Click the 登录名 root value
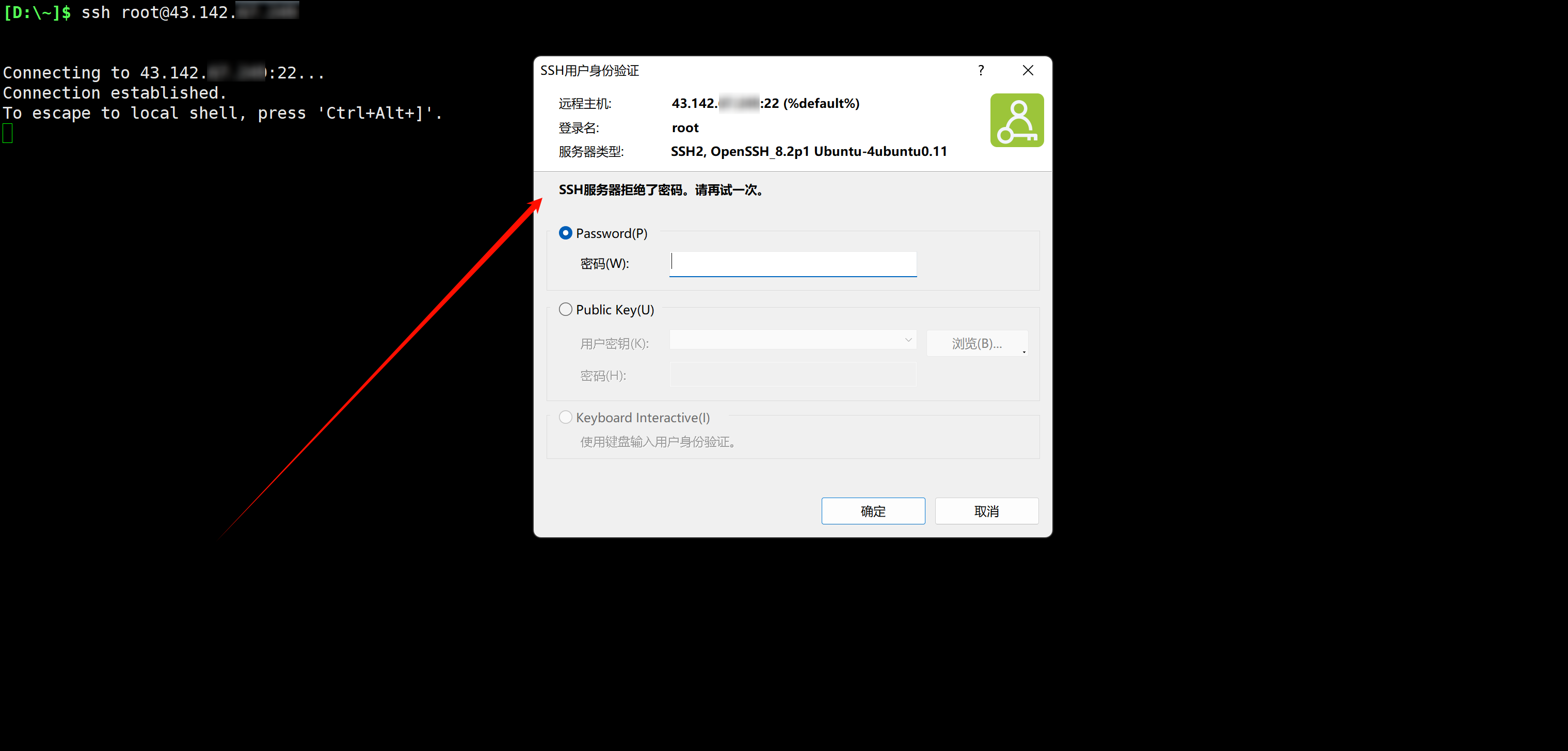The width and height of the screenshot is (1568, 751). 685,128
